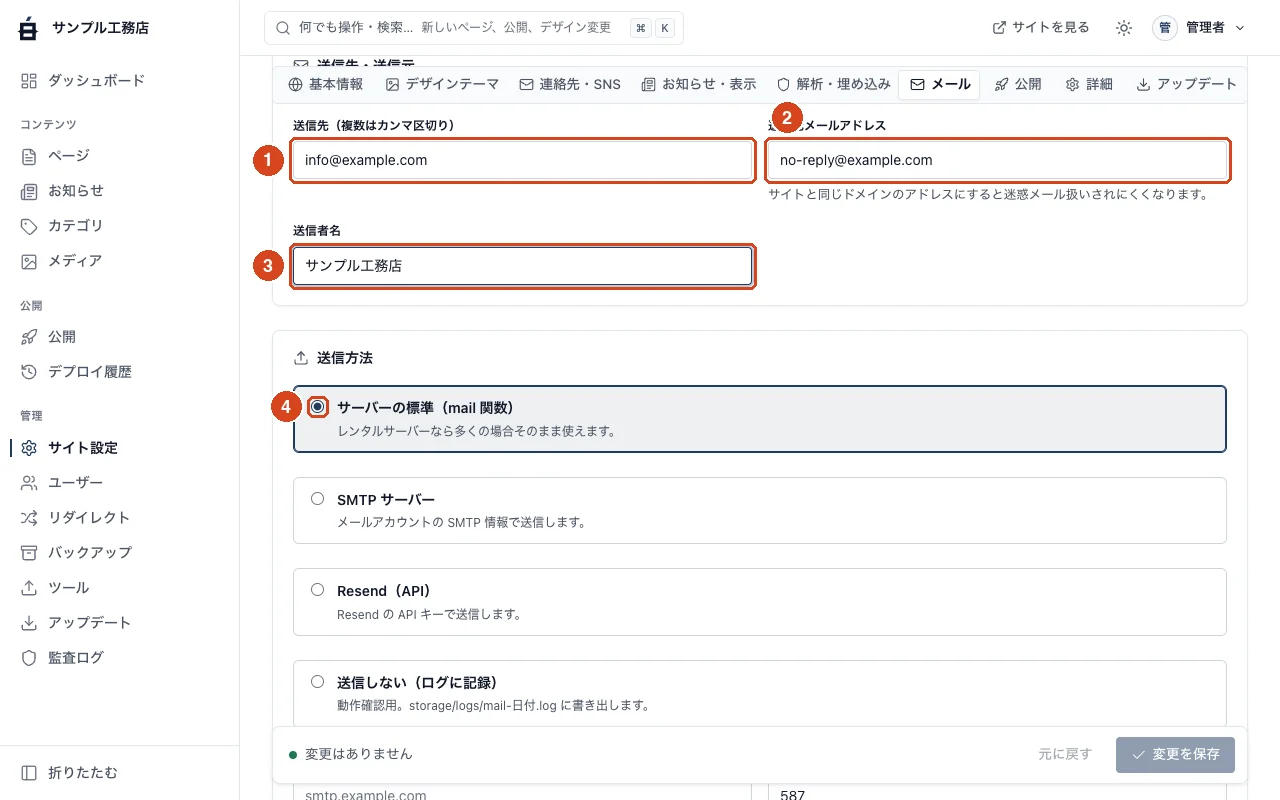The image size is (1280, 800).
Task: Switch to デザインテーマ tab
Action: [443, 84]
